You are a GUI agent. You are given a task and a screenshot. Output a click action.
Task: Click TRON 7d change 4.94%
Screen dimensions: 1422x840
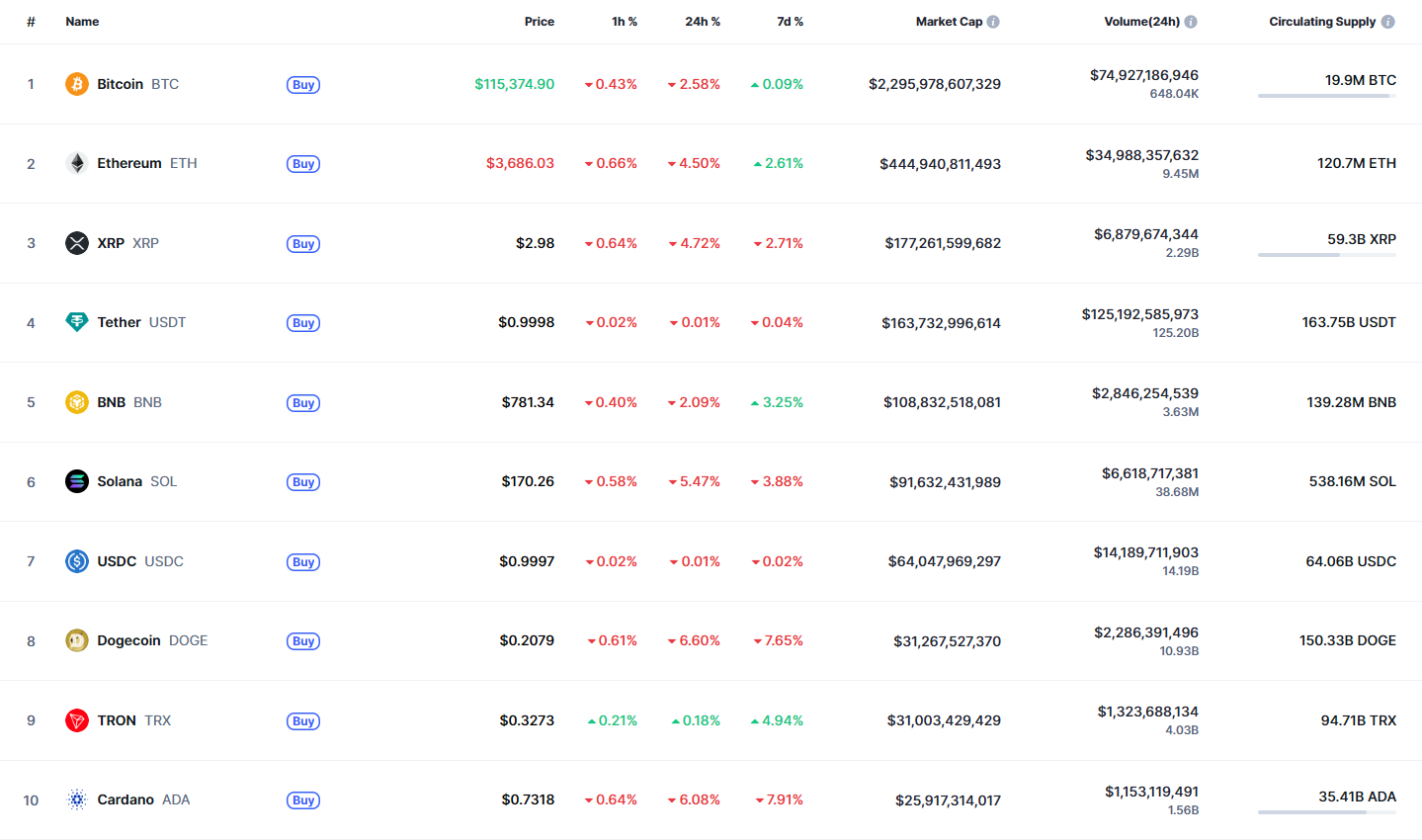[x=777, y=720]
